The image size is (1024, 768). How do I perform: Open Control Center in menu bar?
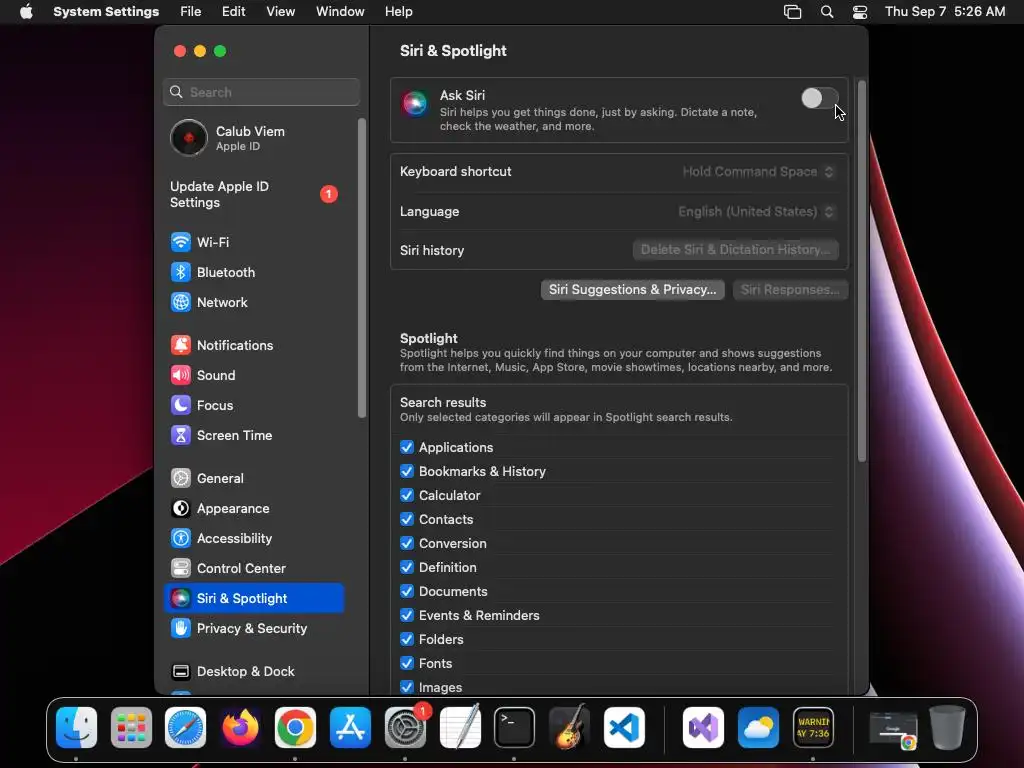[860, 12]
